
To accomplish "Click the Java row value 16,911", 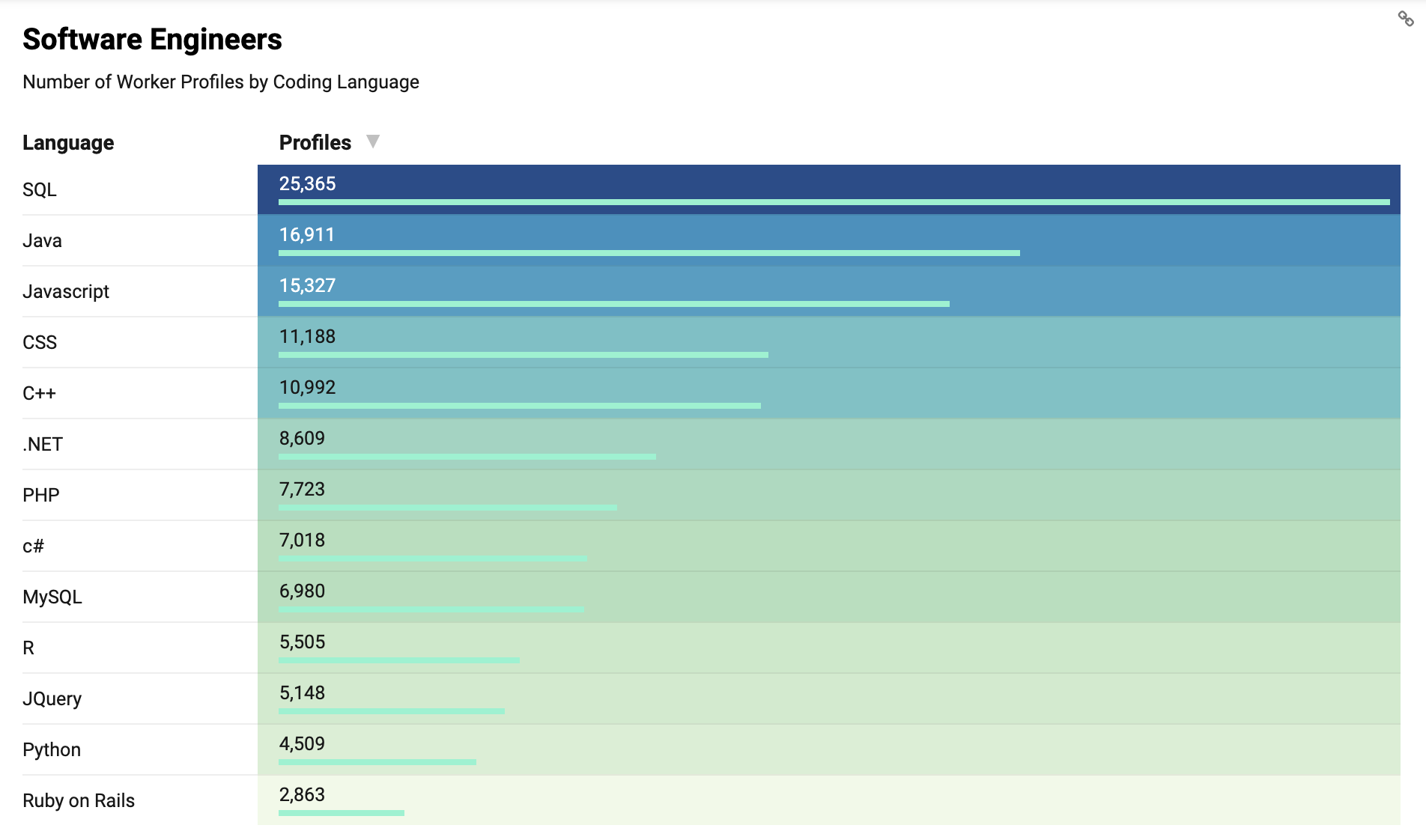I will click(x=307, y=235).
